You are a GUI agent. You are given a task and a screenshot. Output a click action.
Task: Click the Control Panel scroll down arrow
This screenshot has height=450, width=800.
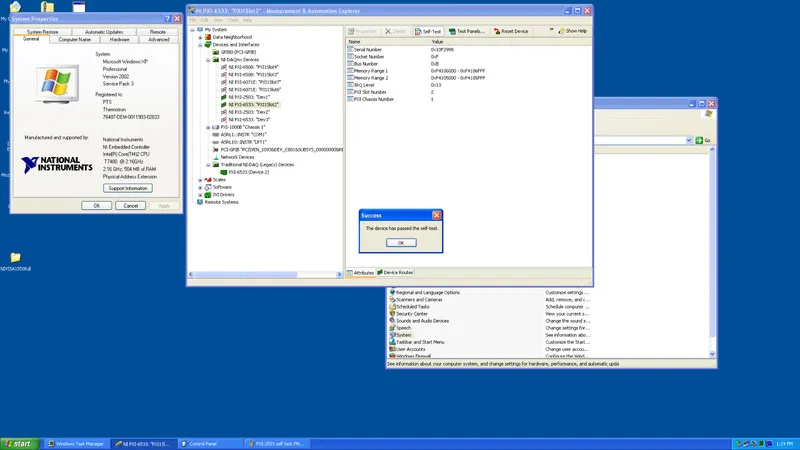(712, 354)
